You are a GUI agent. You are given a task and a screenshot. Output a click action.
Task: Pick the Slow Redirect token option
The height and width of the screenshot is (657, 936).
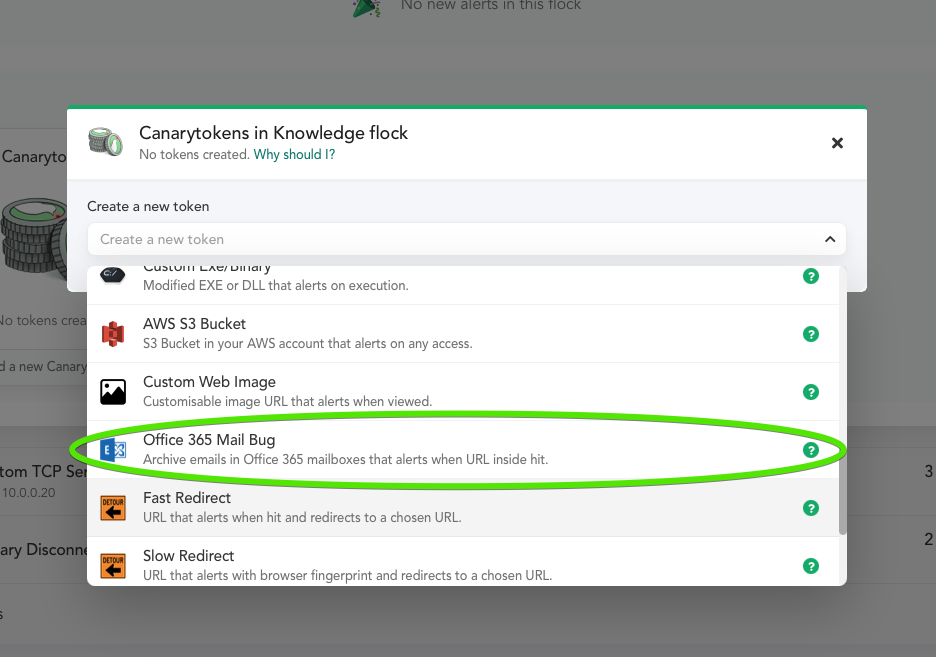[x=463, y=561]
